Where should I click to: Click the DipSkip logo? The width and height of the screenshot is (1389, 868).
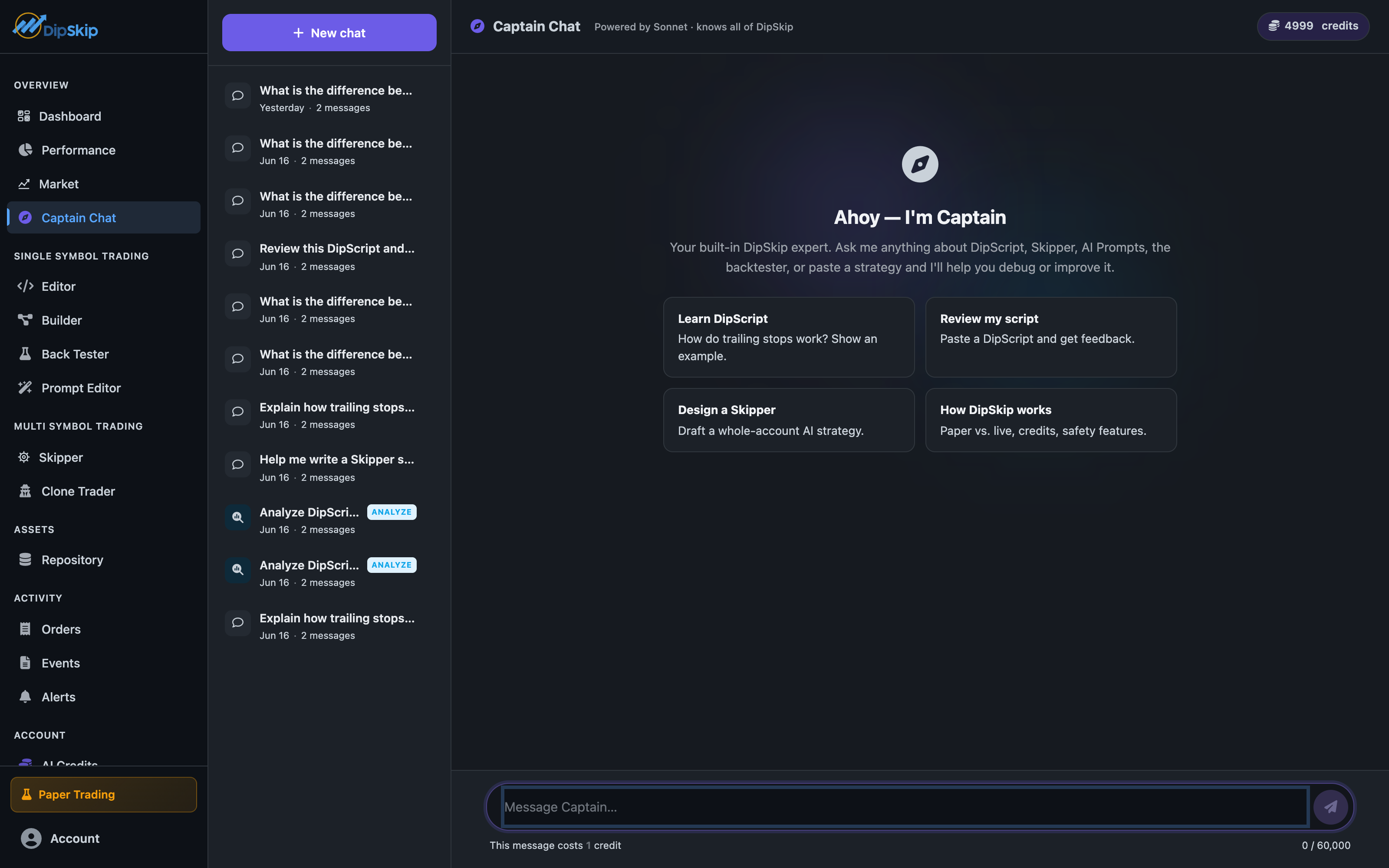[x=55, y=26]
